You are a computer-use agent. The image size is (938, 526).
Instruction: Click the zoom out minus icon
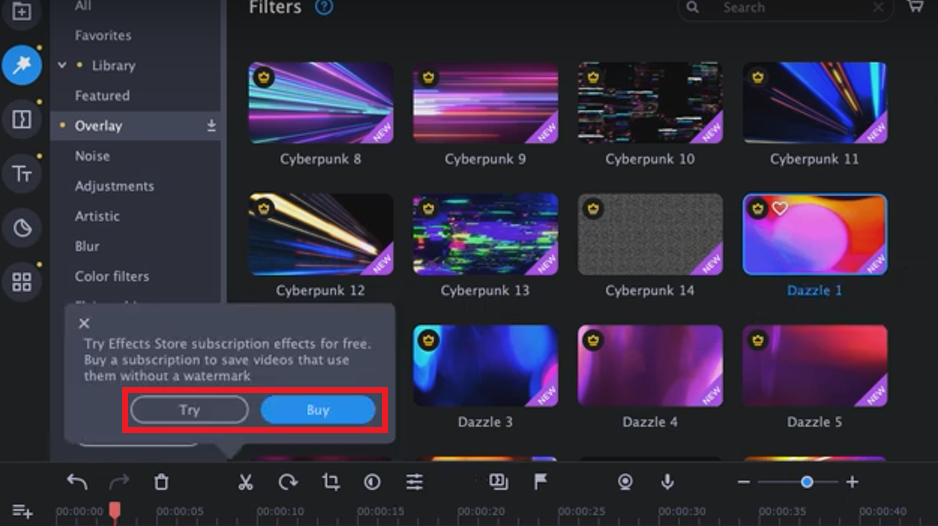744,482
